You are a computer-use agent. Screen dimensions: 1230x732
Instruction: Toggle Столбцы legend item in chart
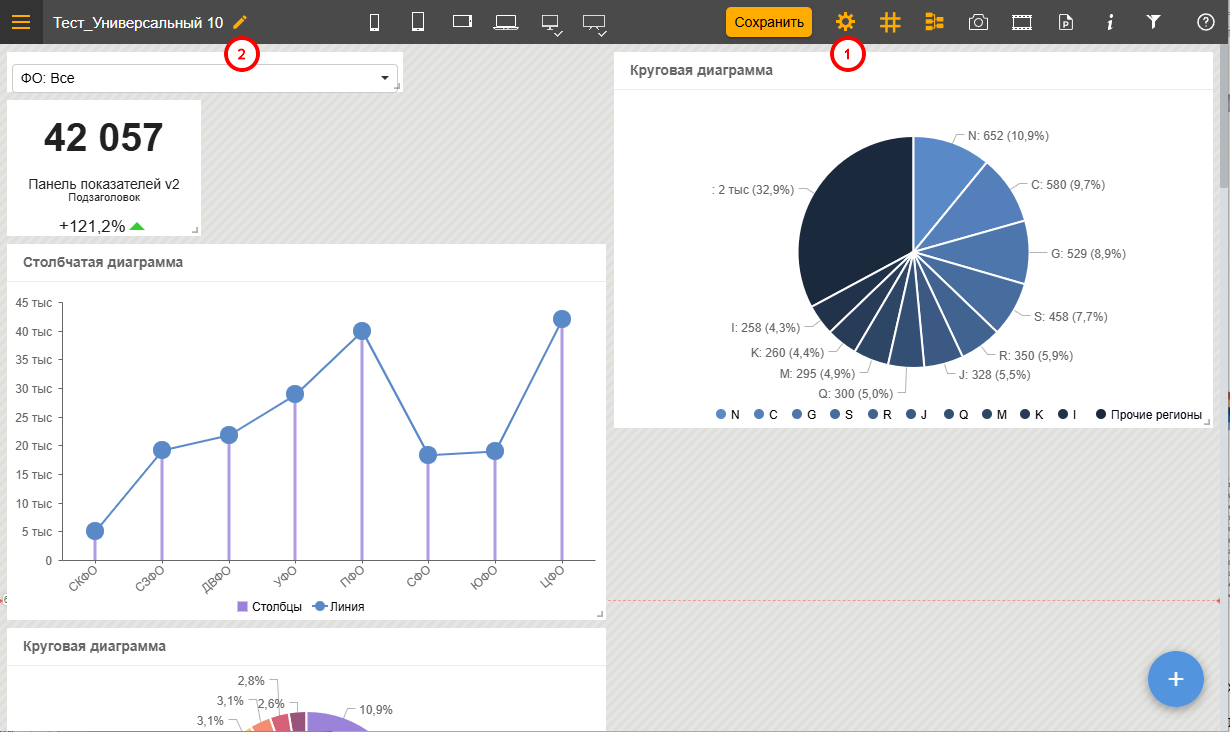(x=269, y=606)
